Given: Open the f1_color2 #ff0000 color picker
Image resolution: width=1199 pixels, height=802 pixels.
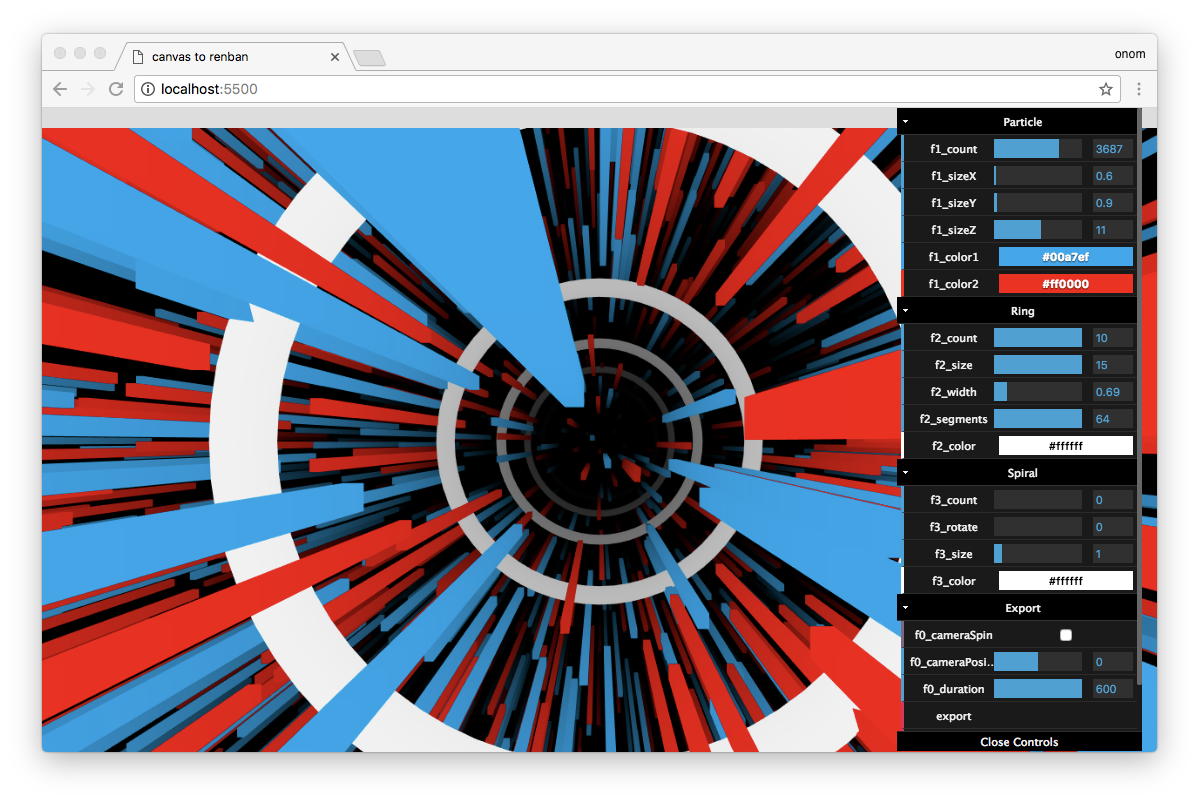Looking at the screenshot, I should coord(1066,284).
